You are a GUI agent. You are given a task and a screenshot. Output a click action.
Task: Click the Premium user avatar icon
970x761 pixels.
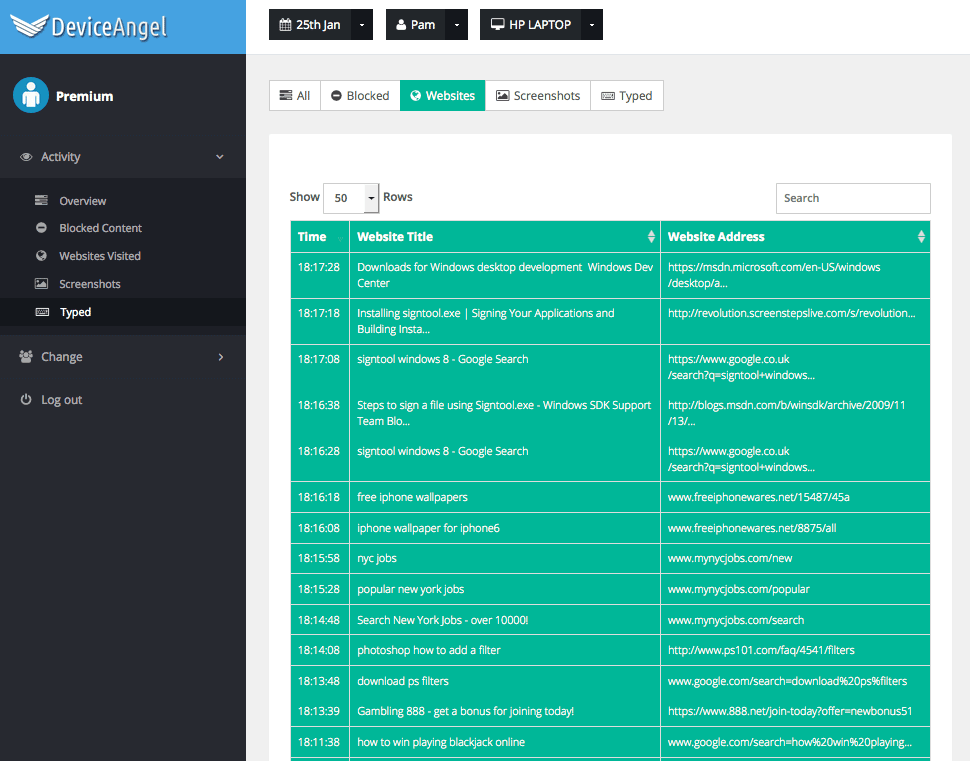31,95
